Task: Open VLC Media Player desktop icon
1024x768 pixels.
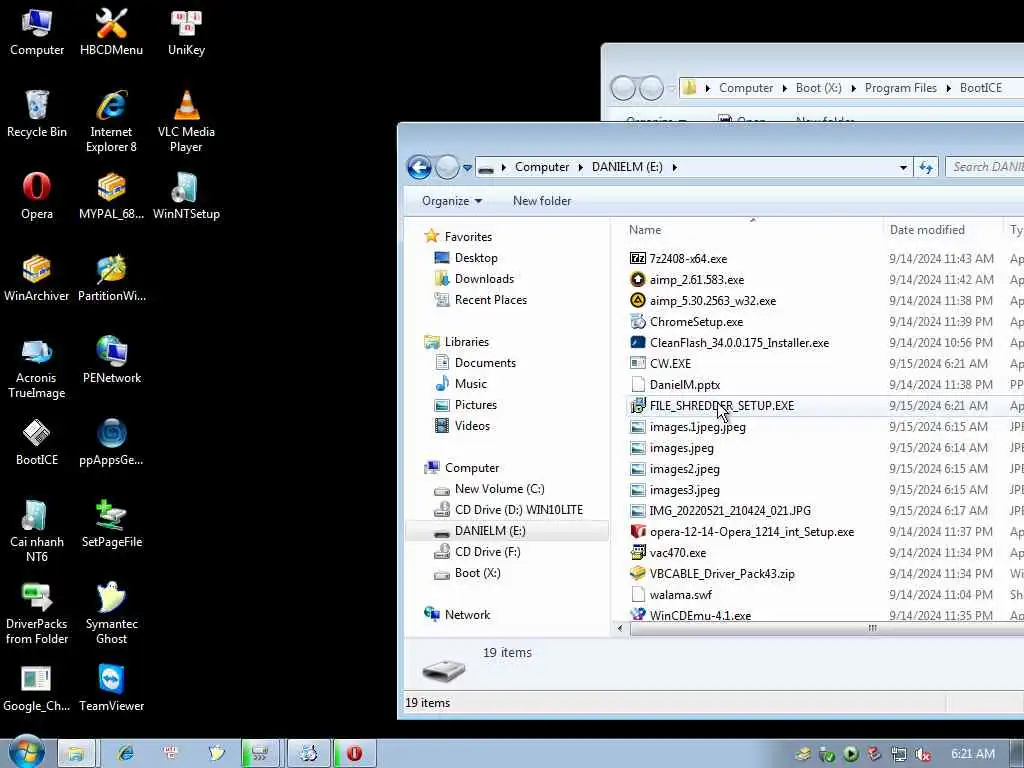Action: tap(186, 122)
